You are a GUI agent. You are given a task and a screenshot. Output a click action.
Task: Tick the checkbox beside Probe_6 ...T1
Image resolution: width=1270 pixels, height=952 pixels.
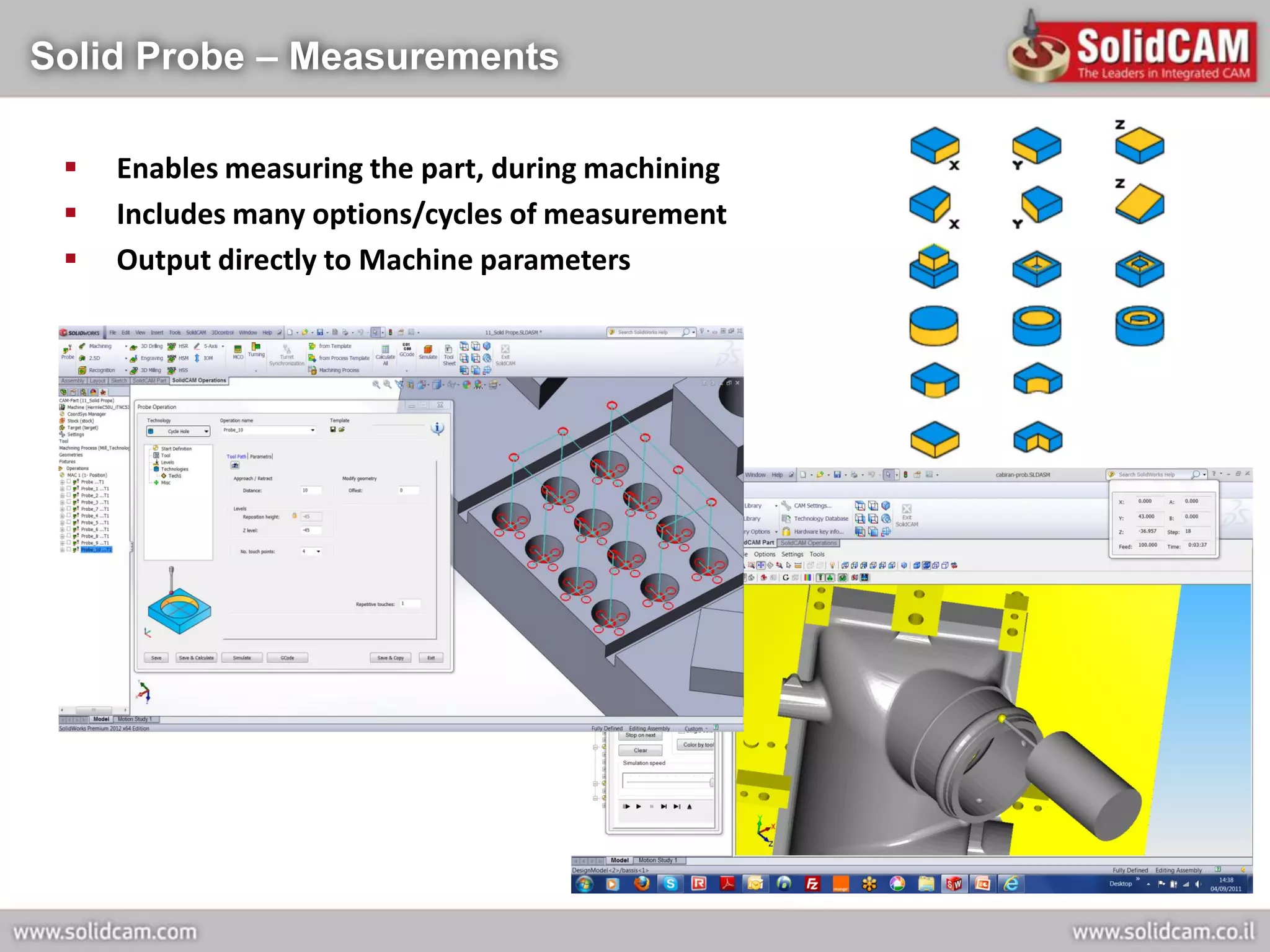coord(69,529)
